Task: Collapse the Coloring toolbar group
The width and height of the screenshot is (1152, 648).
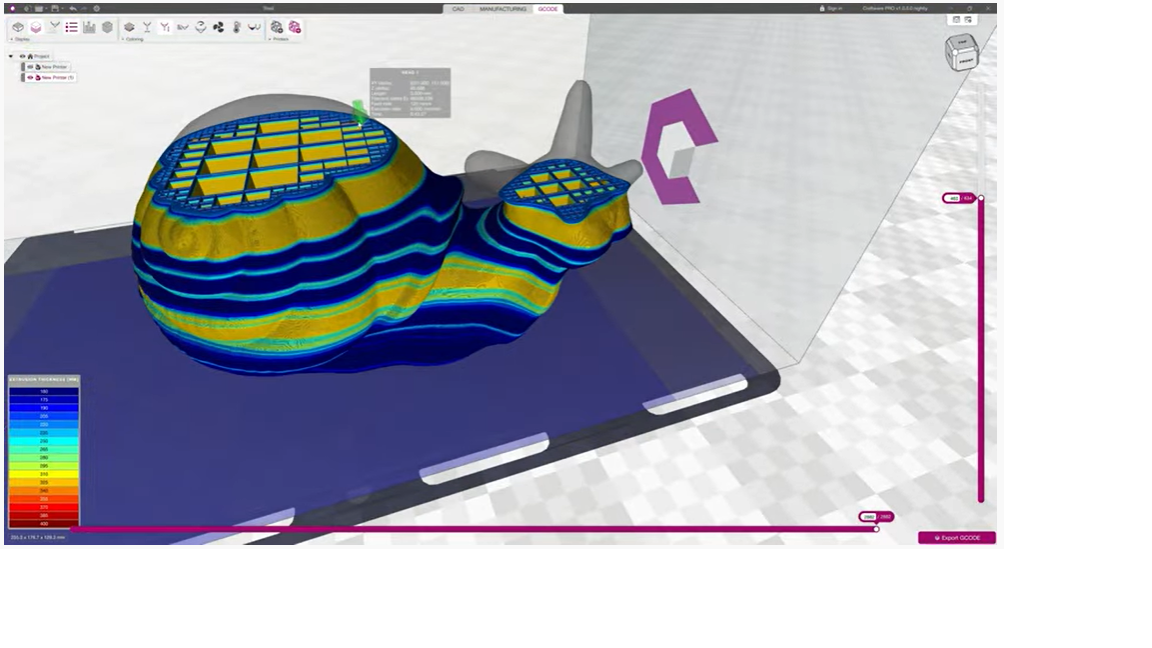Action: click(x=124, y=39)
